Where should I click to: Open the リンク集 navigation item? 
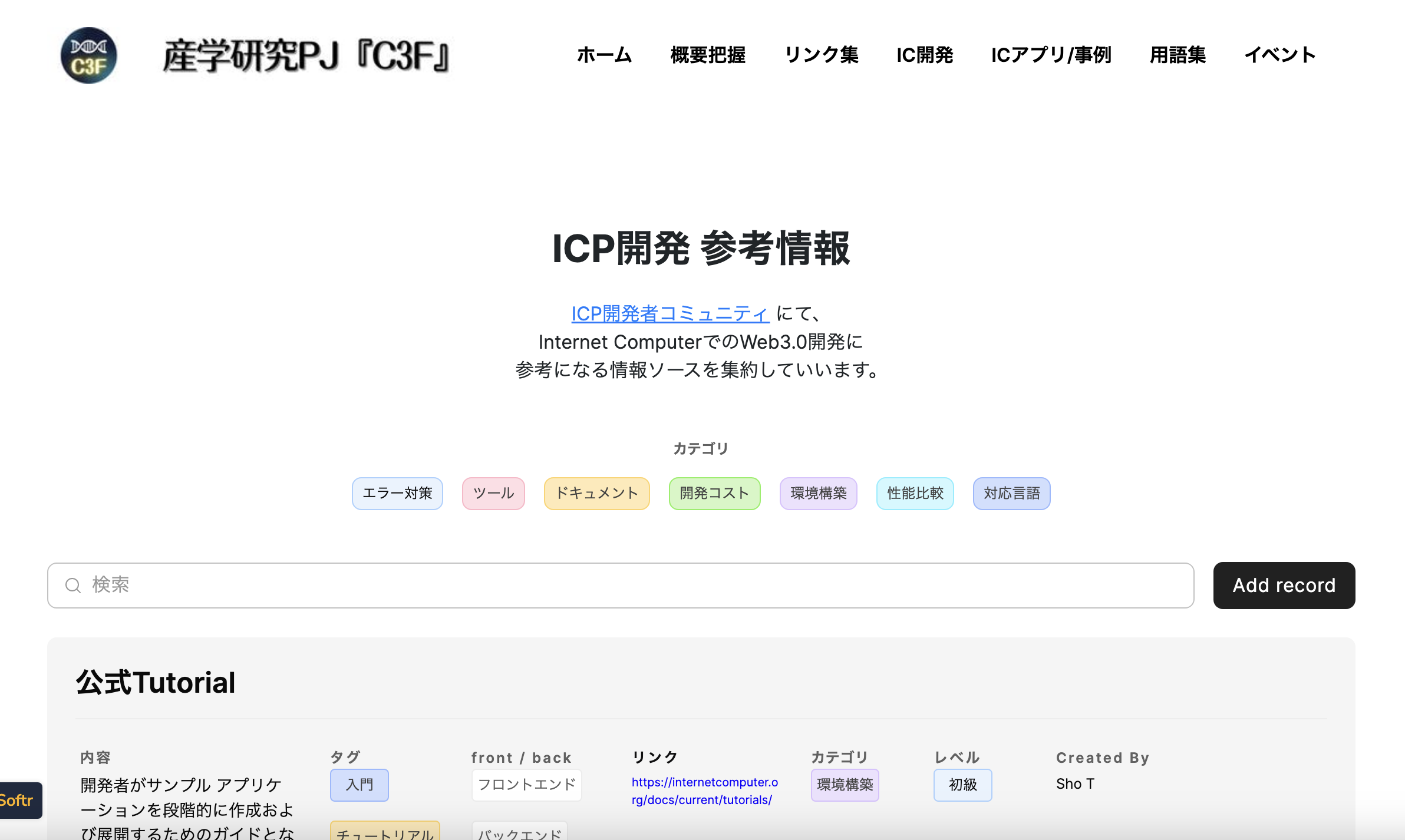tap(821, 55)
